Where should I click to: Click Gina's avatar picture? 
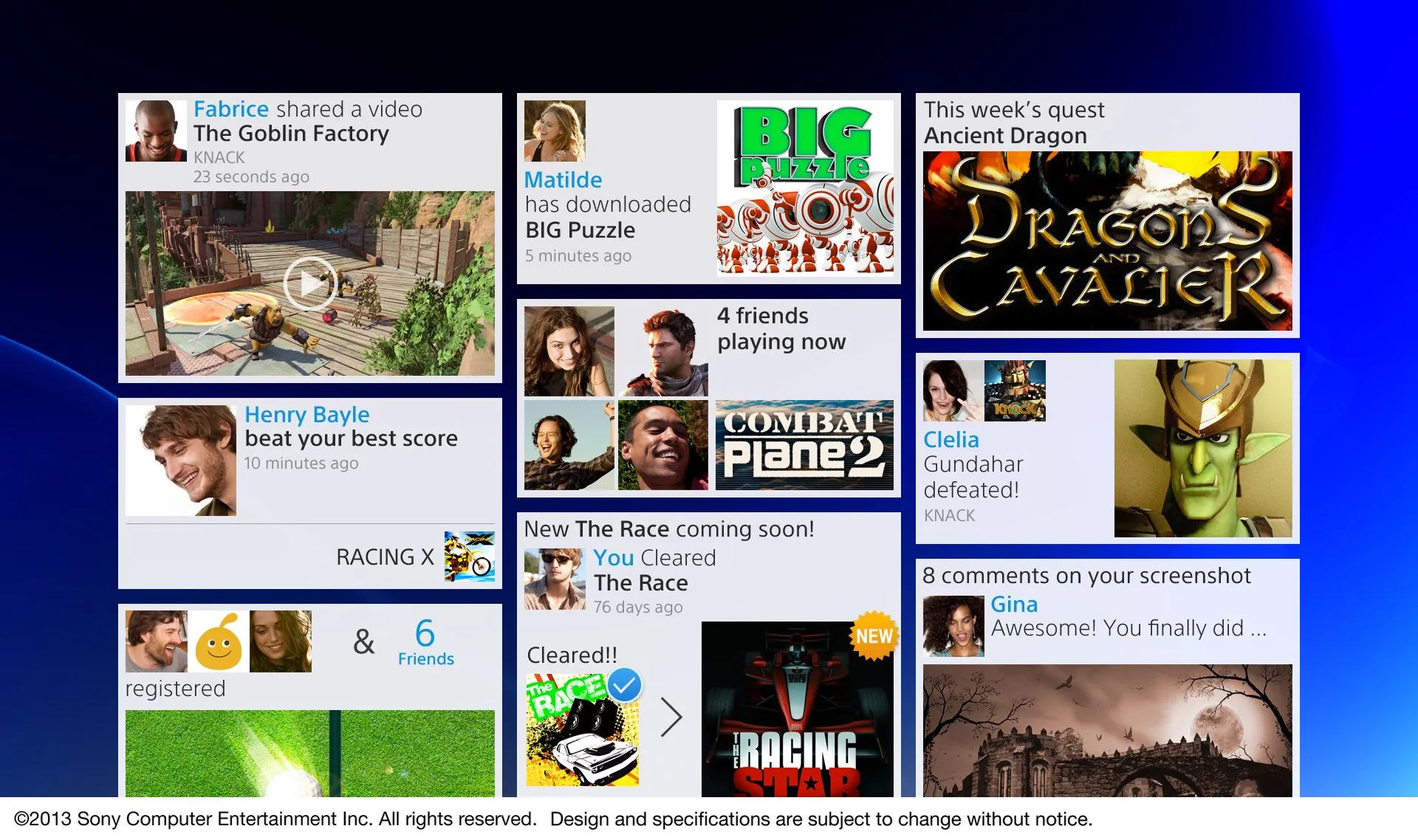[x=953, y=626]
